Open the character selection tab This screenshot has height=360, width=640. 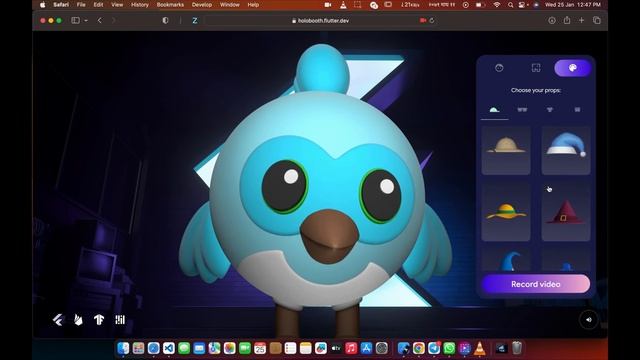(x=499, y=68)
